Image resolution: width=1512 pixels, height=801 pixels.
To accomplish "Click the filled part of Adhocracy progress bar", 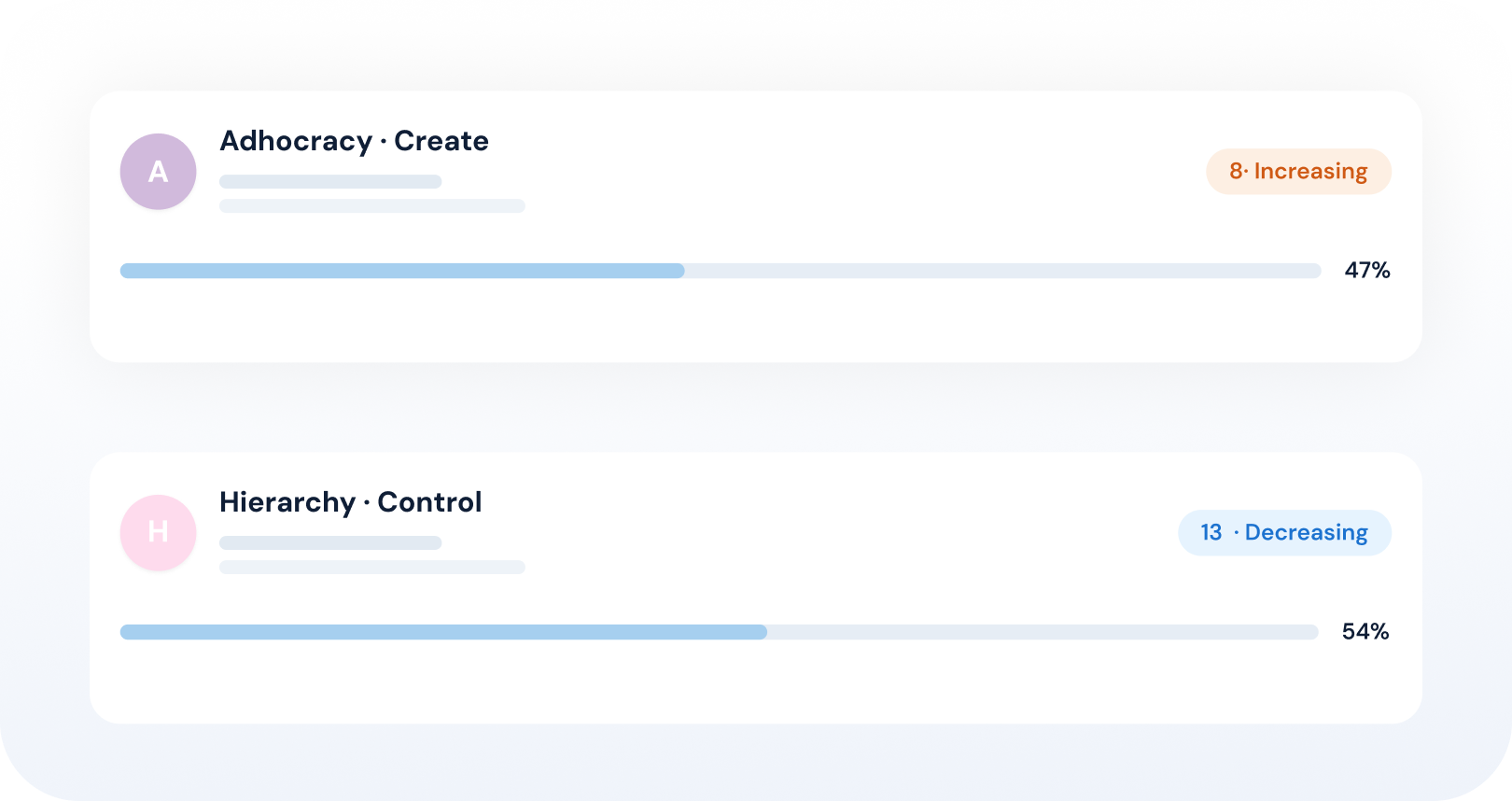I will tap(402, 271).
